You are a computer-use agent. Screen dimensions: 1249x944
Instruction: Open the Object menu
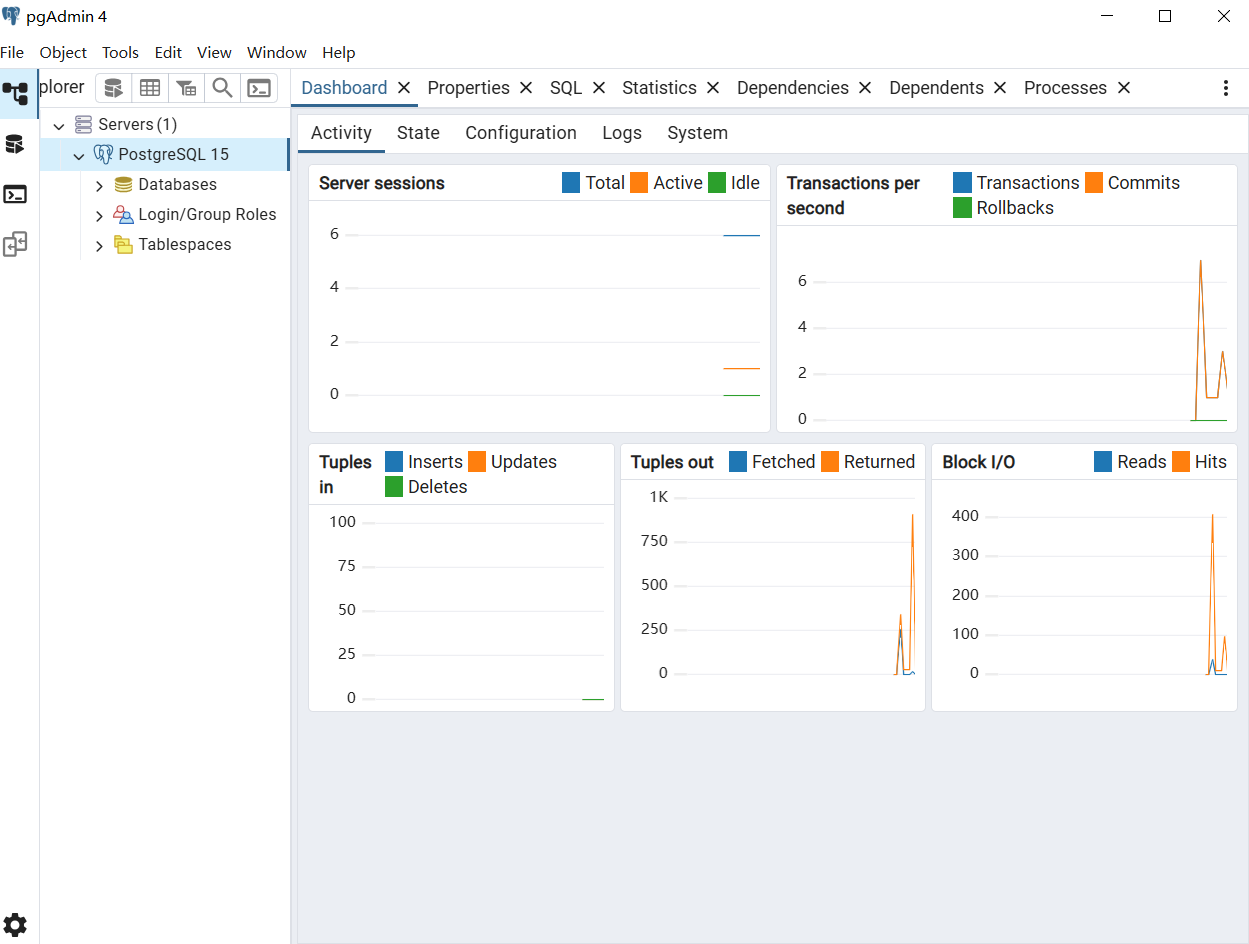pyautogui.click(x=63, y=53)
